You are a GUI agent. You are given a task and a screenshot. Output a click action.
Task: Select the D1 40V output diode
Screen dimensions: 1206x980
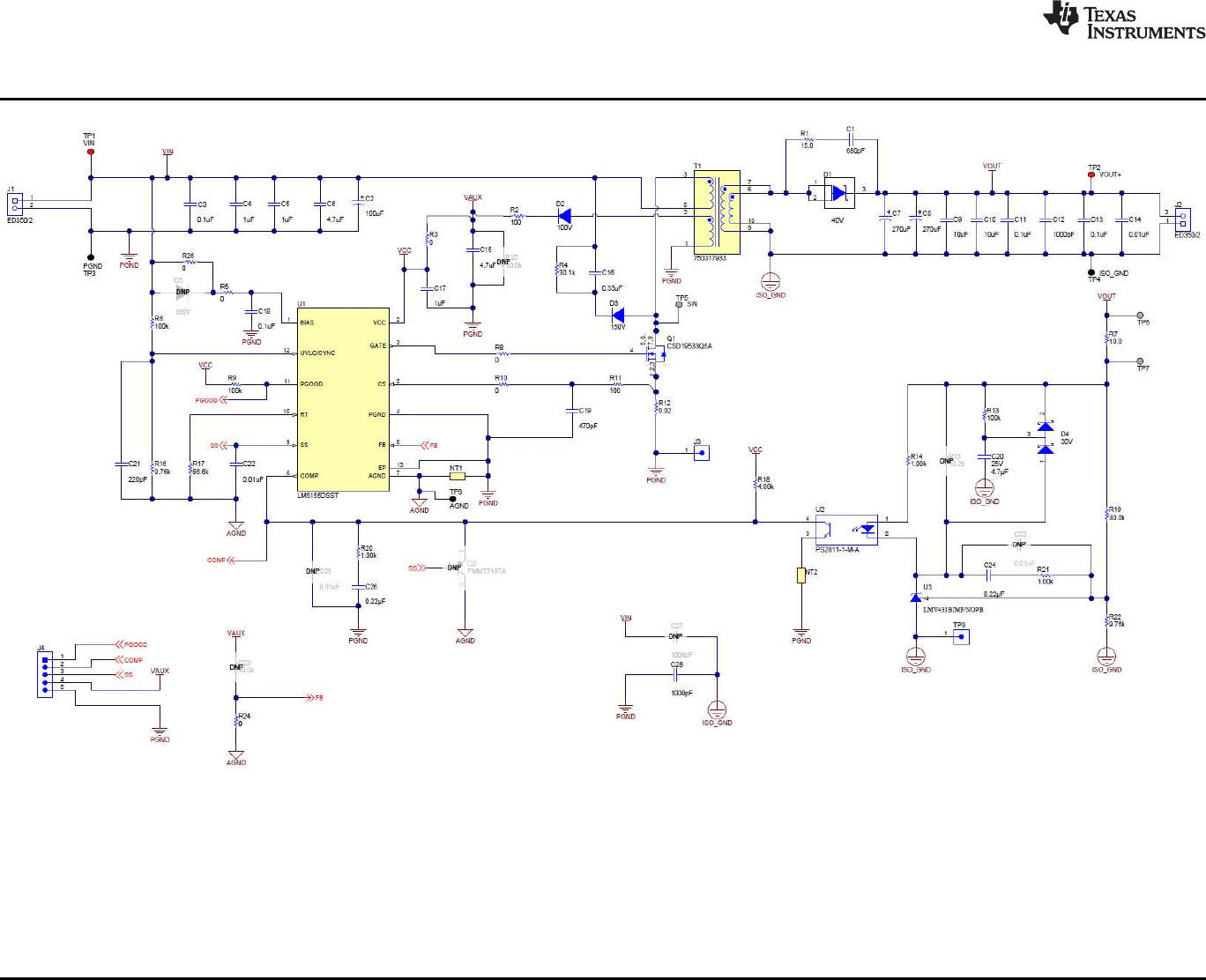click(x=837, y=192)
